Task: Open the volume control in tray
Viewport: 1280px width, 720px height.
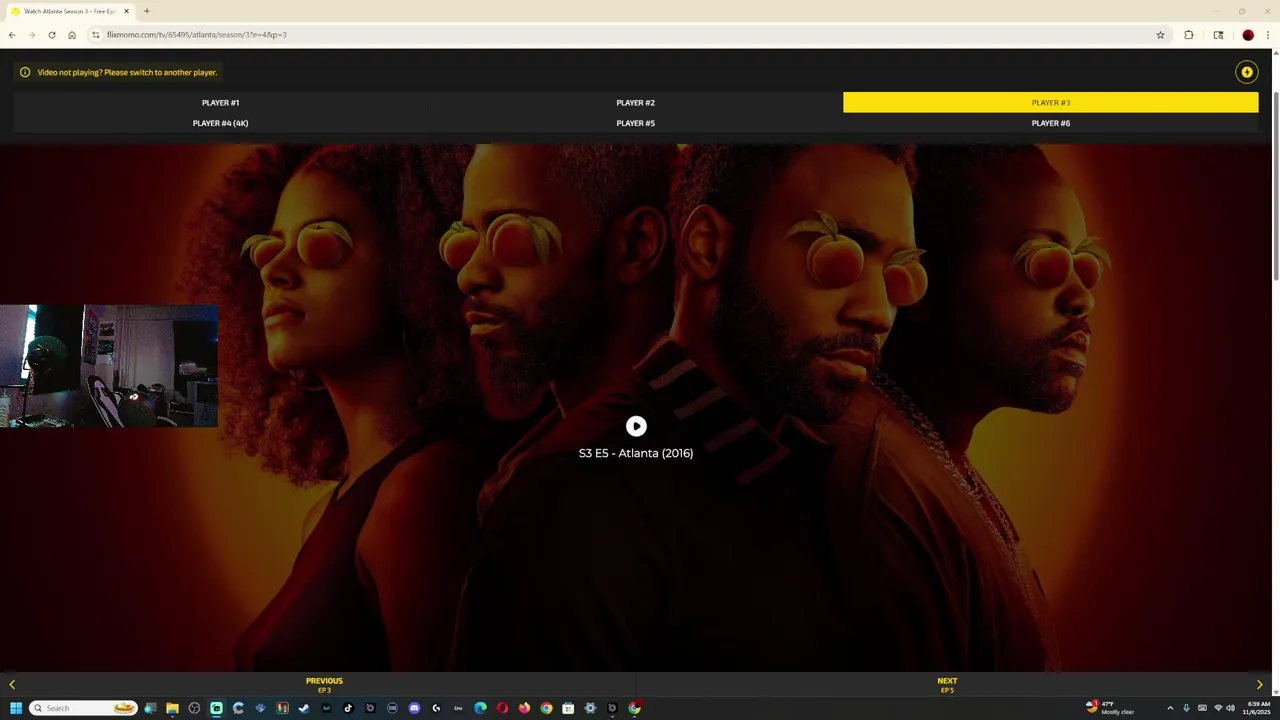Action: tap(1232, 708)
